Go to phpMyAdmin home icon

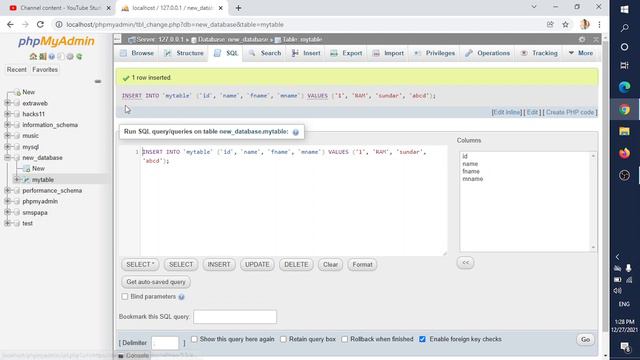coord(33,56)
